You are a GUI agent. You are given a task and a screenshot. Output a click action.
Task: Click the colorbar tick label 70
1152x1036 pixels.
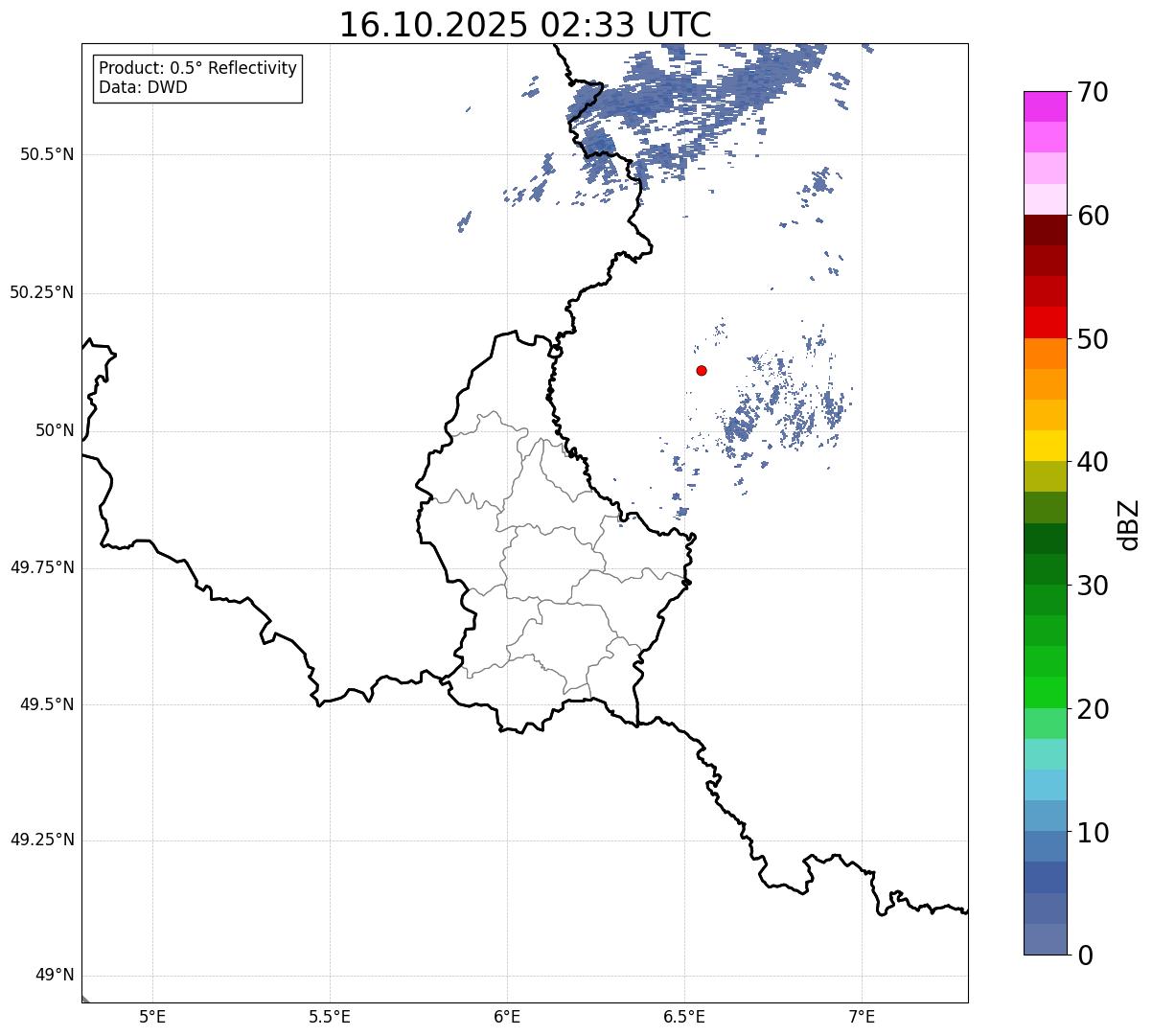pyautogui.click(x=1093, y=92)
